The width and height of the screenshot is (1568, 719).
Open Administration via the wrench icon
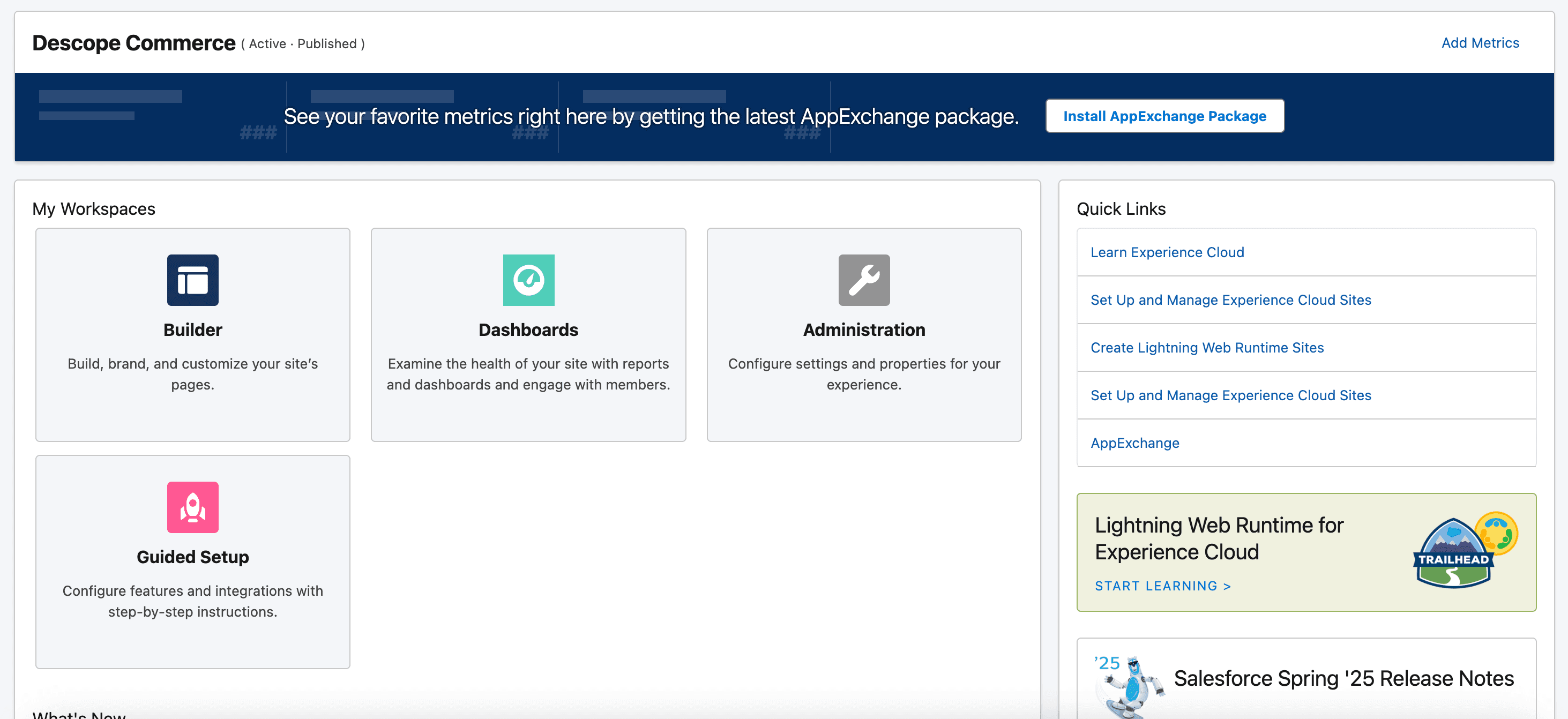click(x=864, y=280)
